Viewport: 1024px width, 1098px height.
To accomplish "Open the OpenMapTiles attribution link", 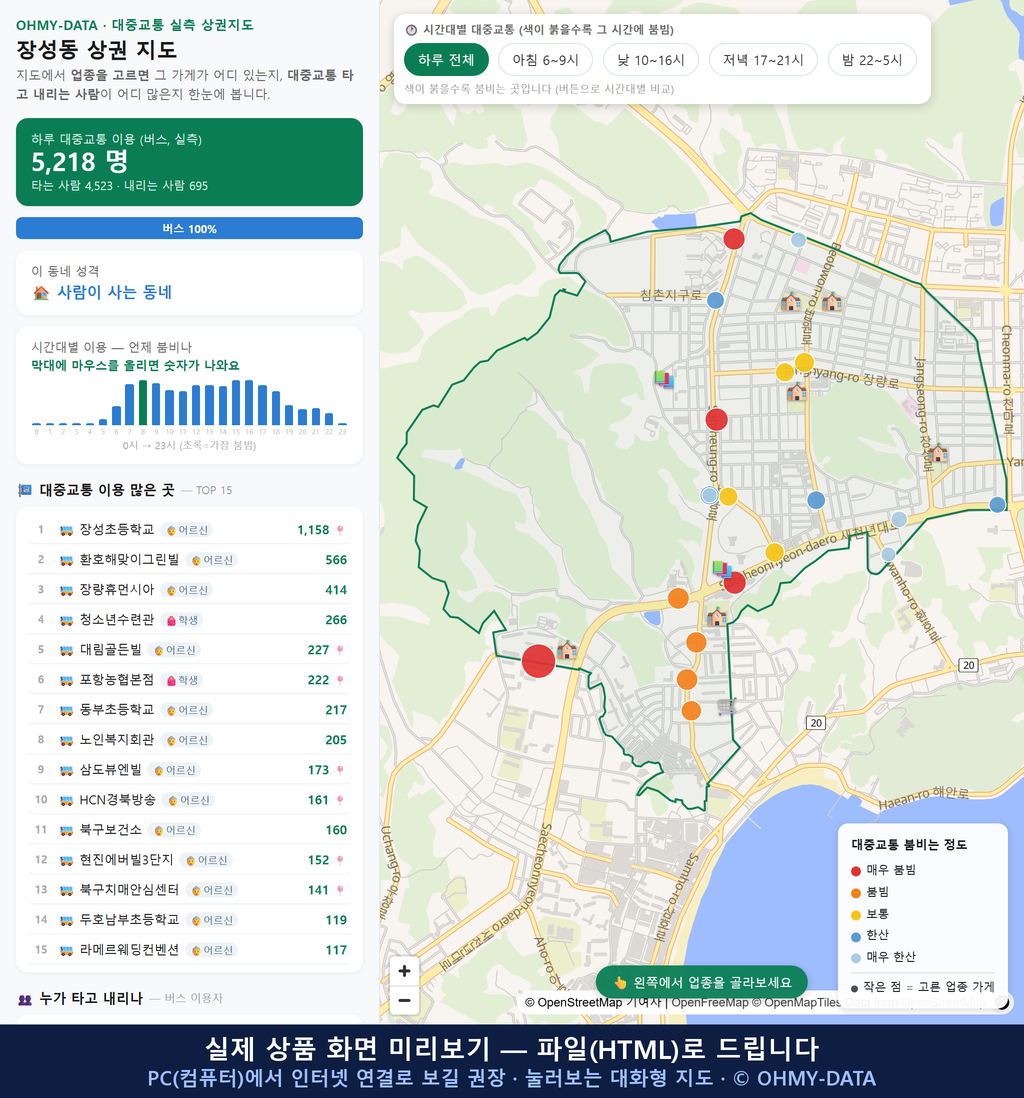I will 803,1003.
